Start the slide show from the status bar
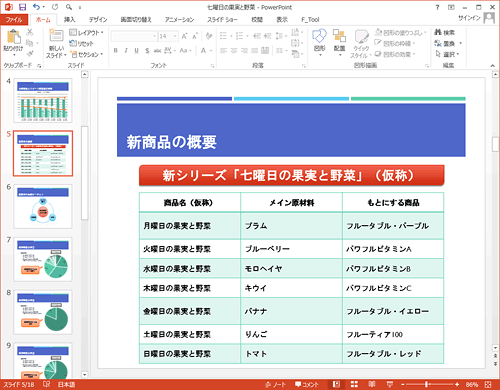 pos(389,384)
